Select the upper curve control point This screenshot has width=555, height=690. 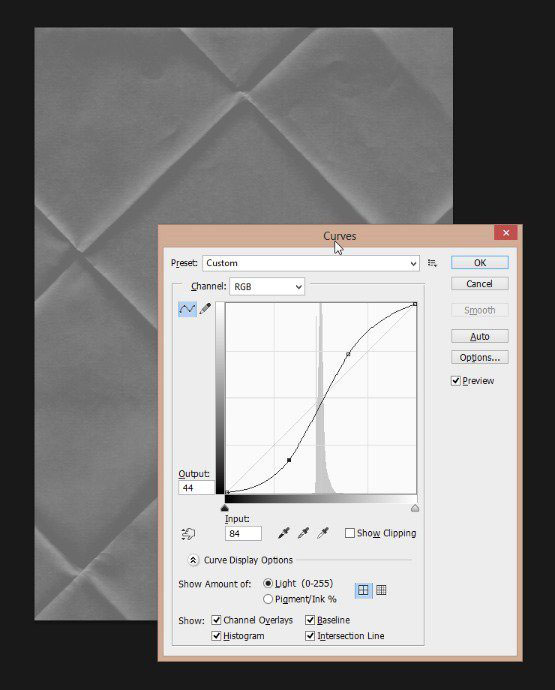pyautogui.click(x=348, y=354)
